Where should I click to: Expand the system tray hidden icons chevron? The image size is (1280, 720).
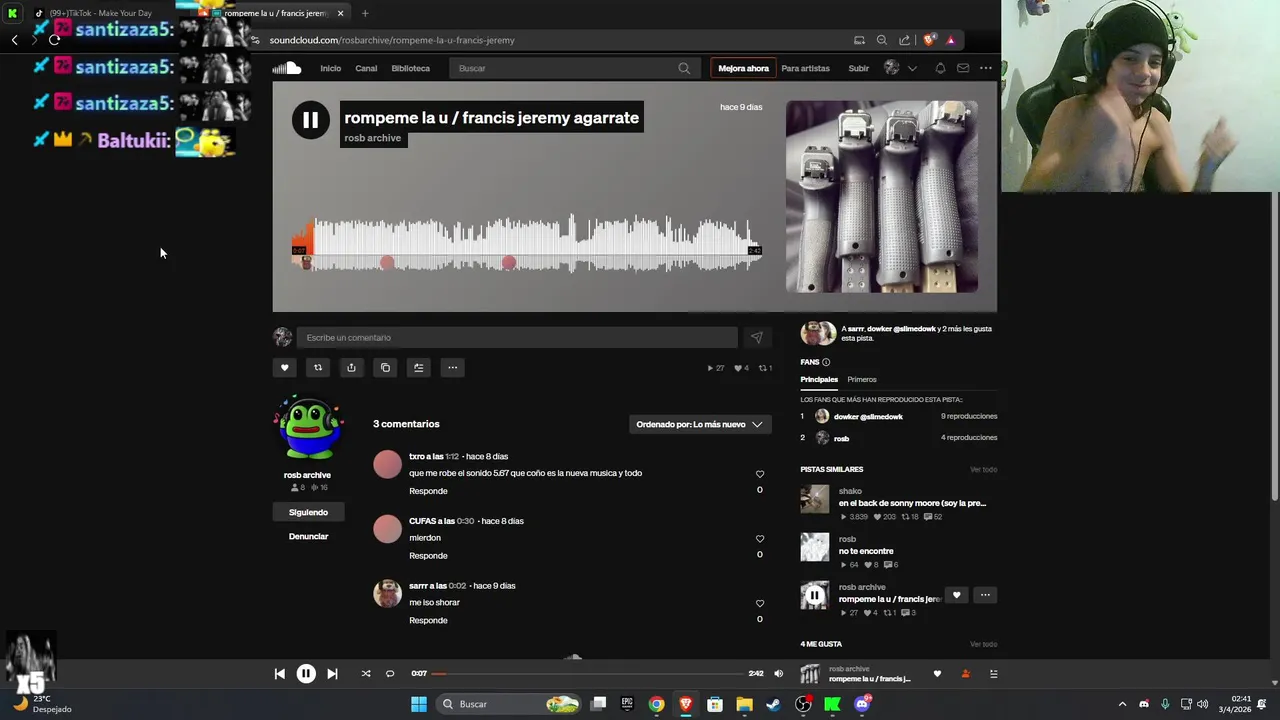click(1122, 704)
